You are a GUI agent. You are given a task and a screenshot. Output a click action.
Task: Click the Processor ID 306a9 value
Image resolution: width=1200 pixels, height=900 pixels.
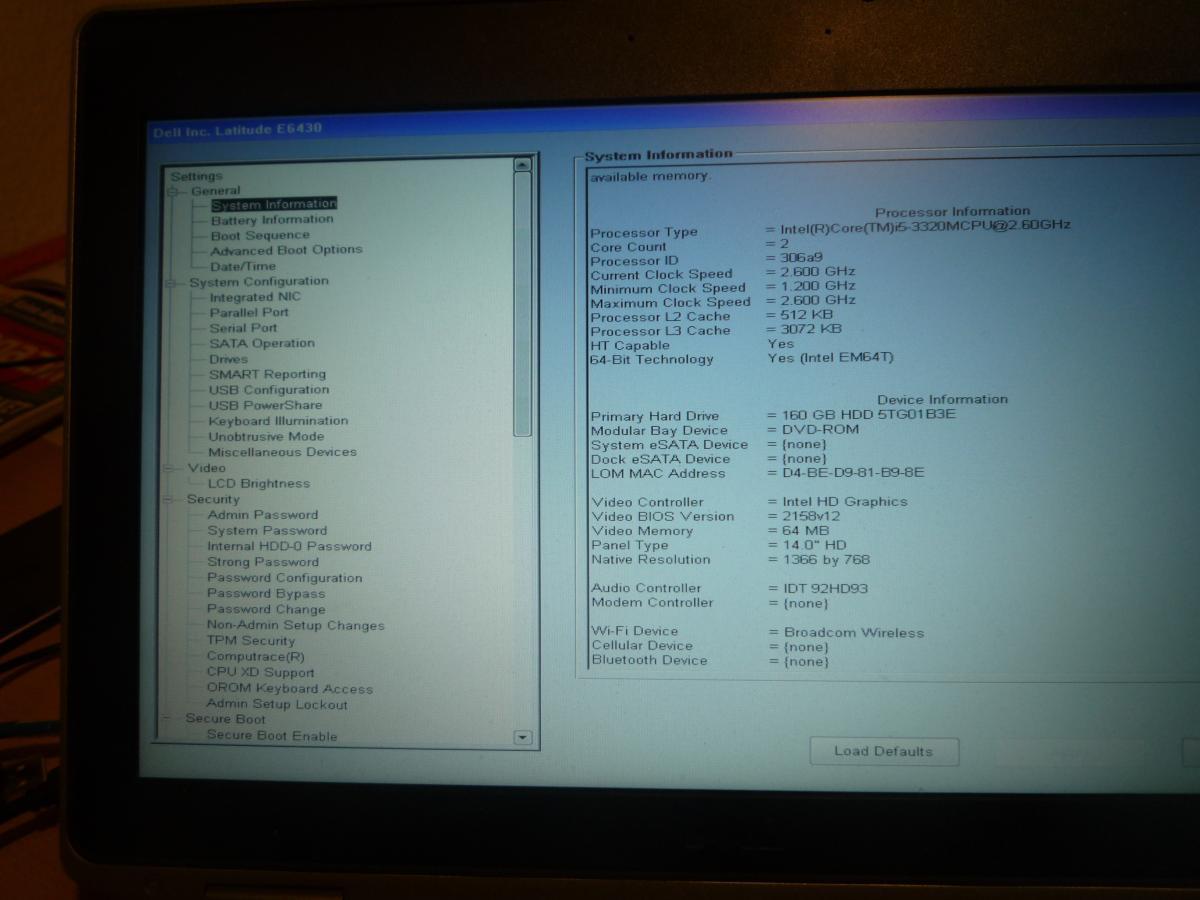pyautogui.click(x=802, y=259)
